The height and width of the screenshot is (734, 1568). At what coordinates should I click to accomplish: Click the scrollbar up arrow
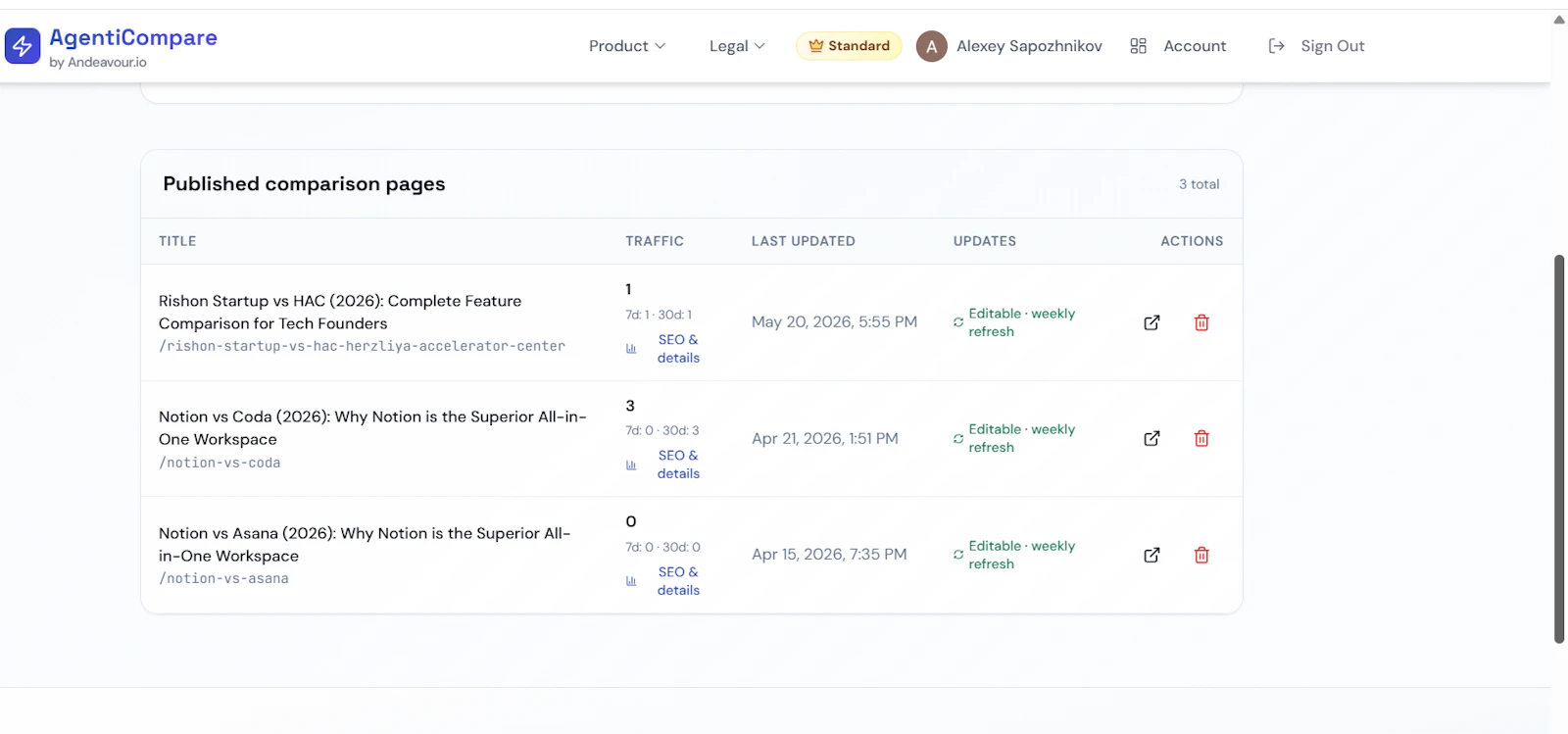click(1559, 20)
